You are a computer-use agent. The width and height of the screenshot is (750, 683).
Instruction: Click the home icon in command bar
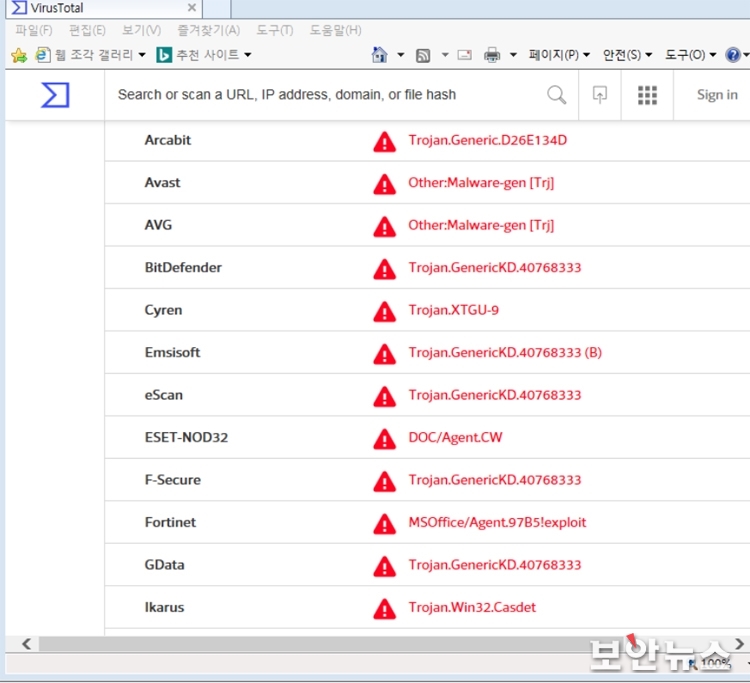pos(379,55)
